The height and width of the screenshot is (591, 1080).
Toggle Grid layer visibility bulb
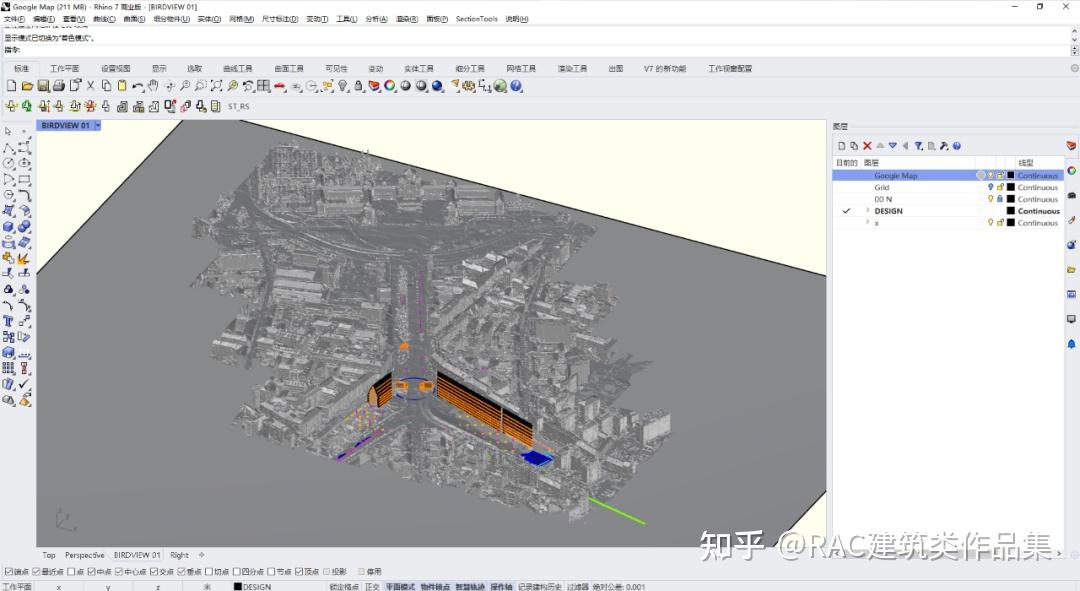coord(990,187)
